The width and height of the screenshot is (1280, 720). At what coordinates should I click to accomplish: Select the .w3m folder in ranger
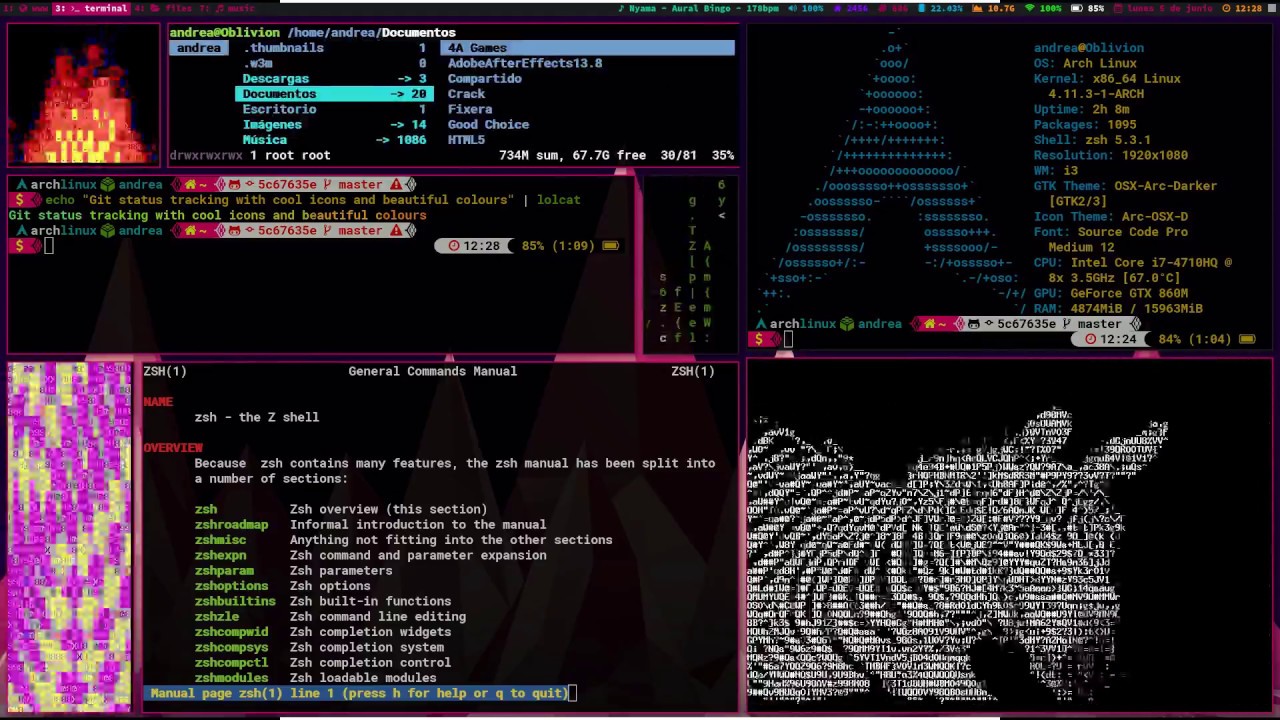334,63
